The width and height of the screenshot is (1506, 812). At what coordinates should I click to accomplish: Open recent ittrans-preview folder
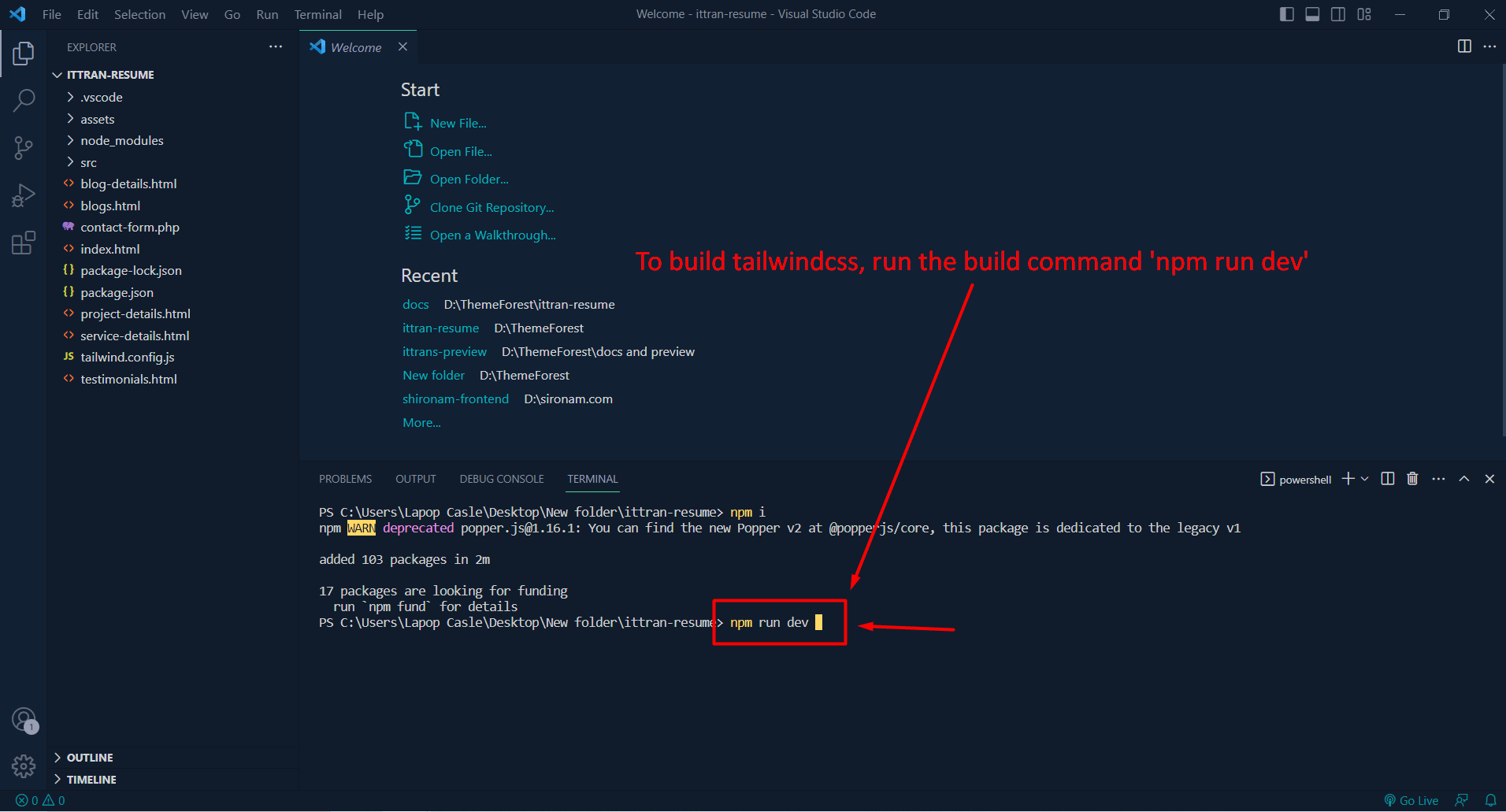pos(444,351)
